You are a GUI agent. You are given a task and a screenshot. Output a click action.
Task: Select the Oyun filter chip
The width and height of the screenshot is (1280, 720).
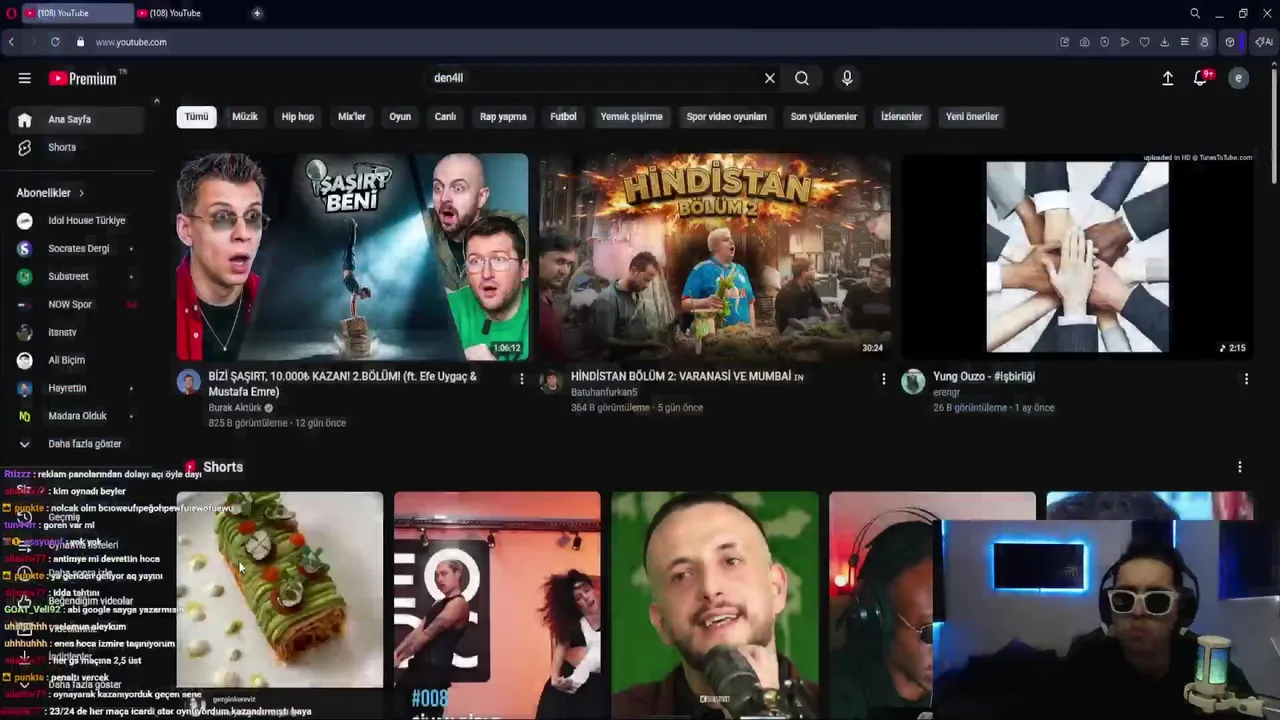pyautogui.click(x=400, y=117)
